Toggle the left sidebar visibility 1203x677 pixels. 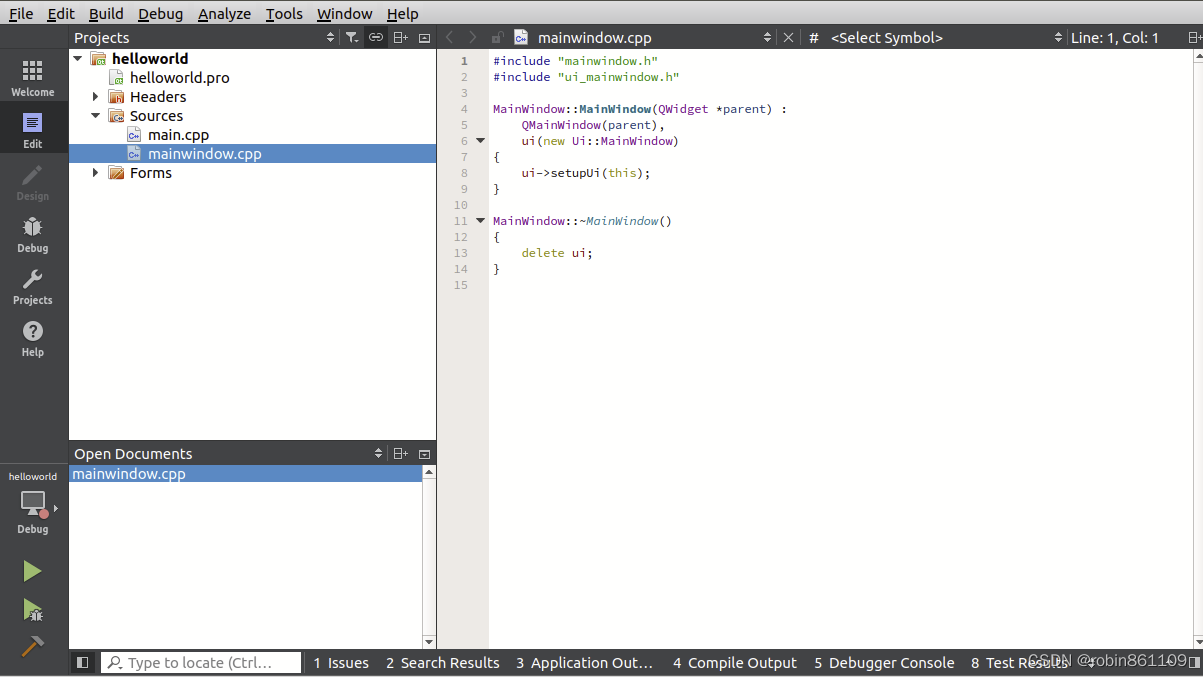pos(83,662)
